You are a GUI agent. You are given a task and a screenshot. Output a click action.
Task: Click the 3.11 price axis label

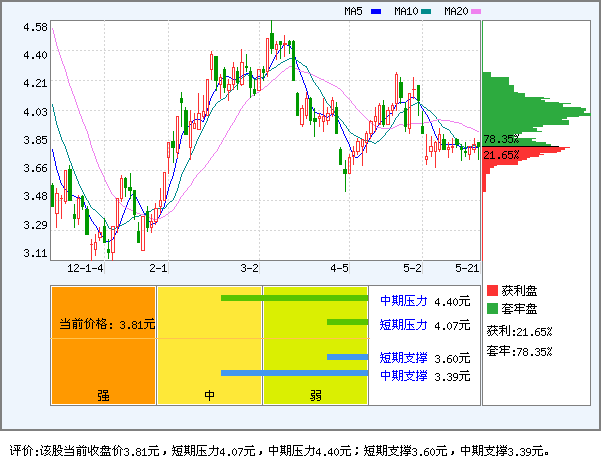(35, 253)
